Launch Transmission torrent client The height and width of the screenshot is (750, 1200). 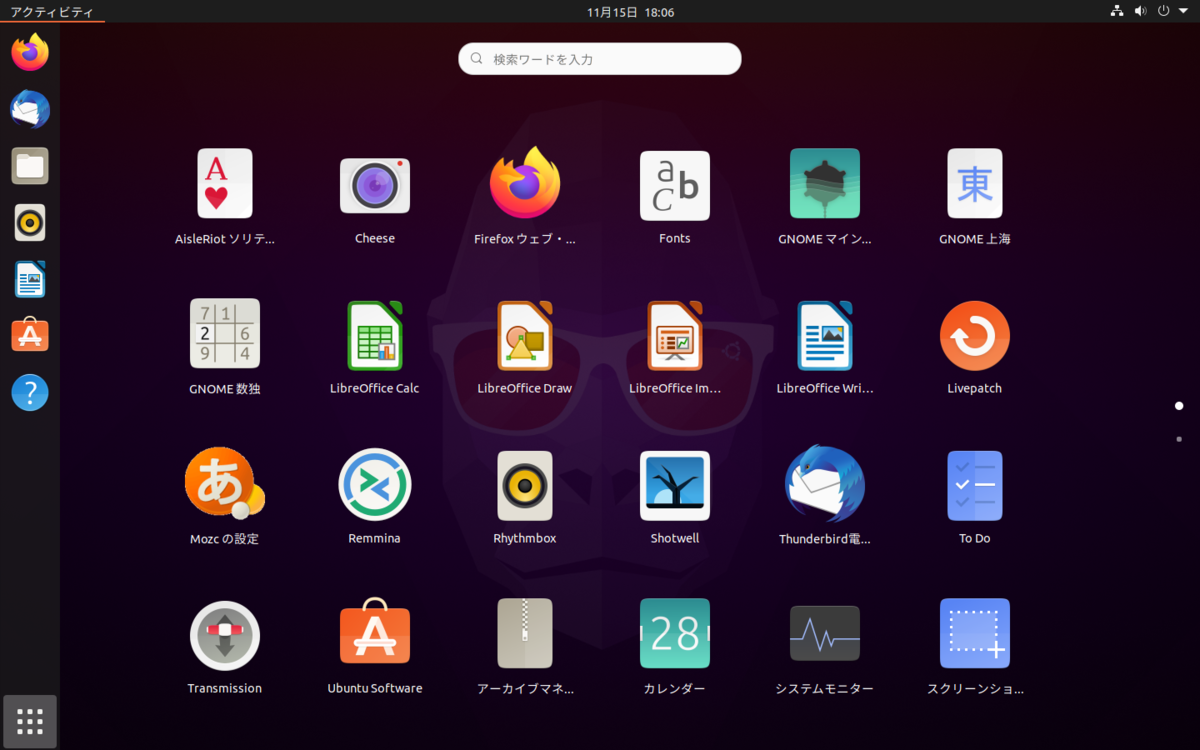[225, 635]
